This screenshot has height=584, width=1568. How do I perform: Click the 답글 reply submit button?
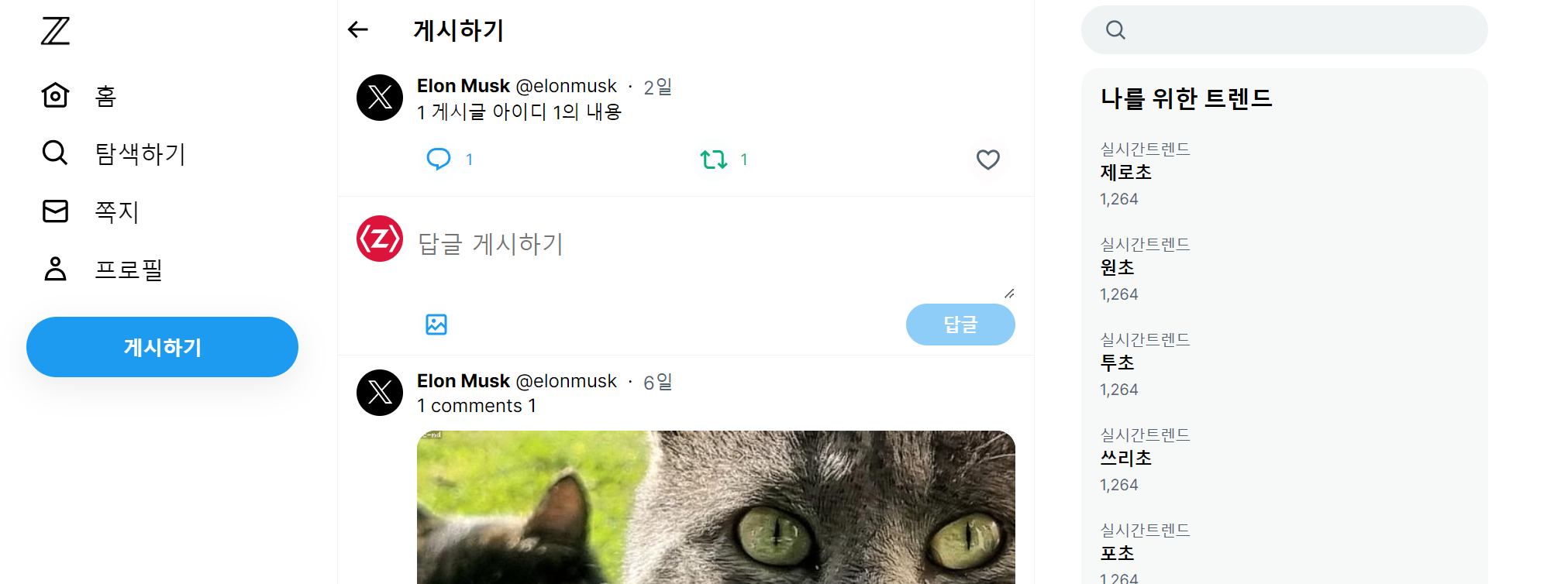click(x=960, y=325)
